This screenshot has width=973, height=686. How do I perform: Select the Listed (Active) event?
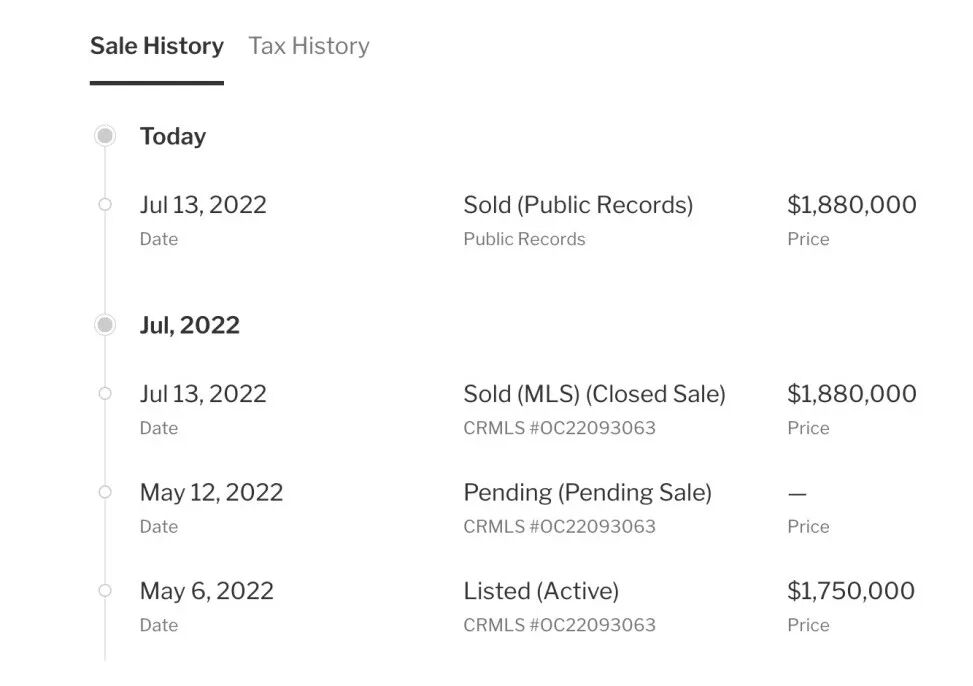coord(541,591)
